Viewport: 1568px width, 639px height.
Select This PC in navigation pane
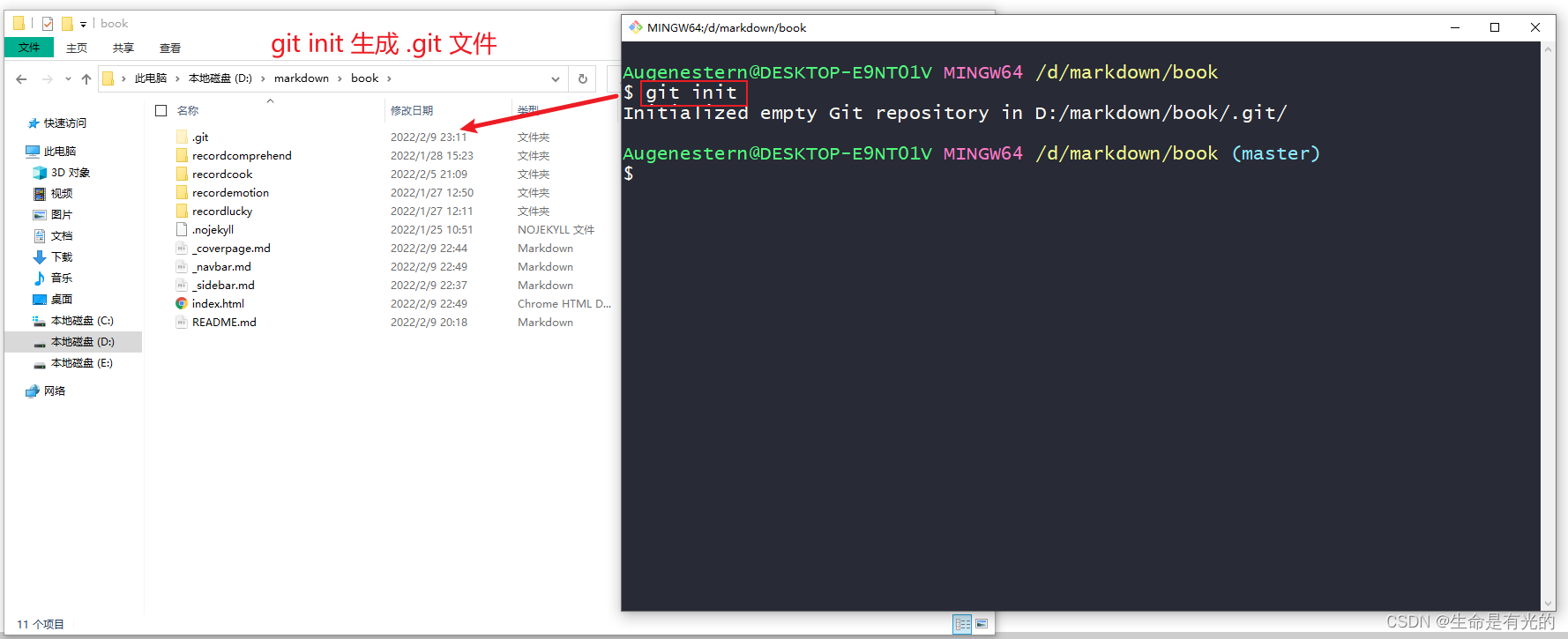pyautogui.click(x=51, y=152)
